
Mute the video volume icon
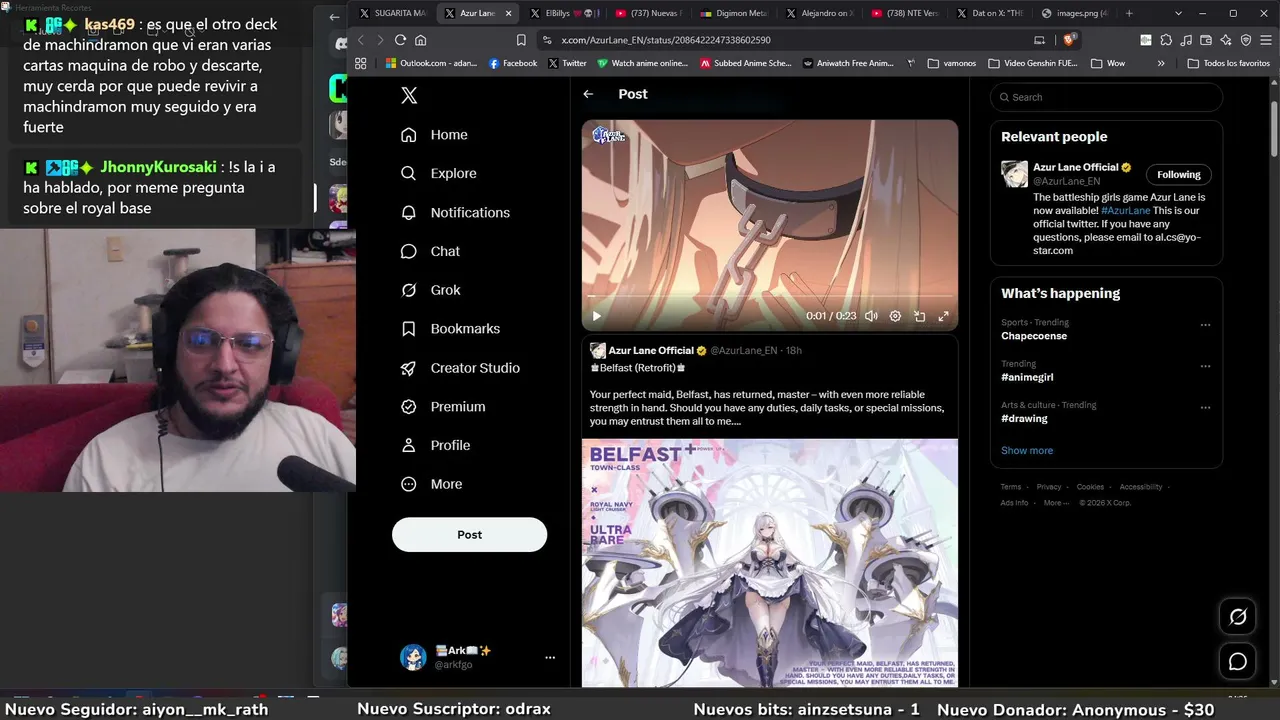(871, 316)
